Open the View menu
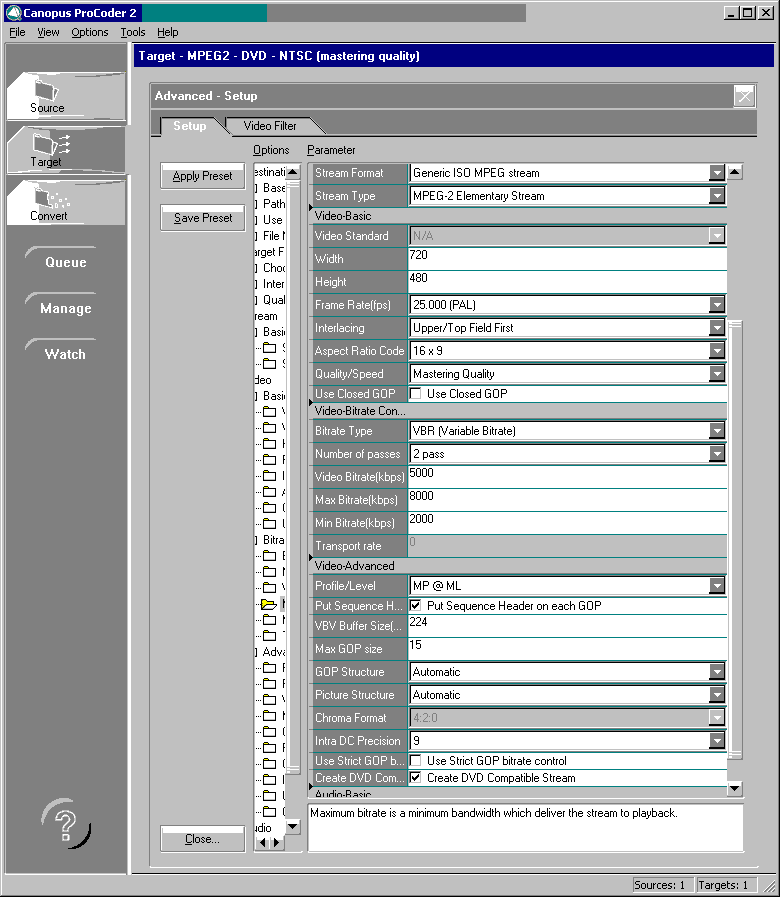 click(x=48, y=32)
